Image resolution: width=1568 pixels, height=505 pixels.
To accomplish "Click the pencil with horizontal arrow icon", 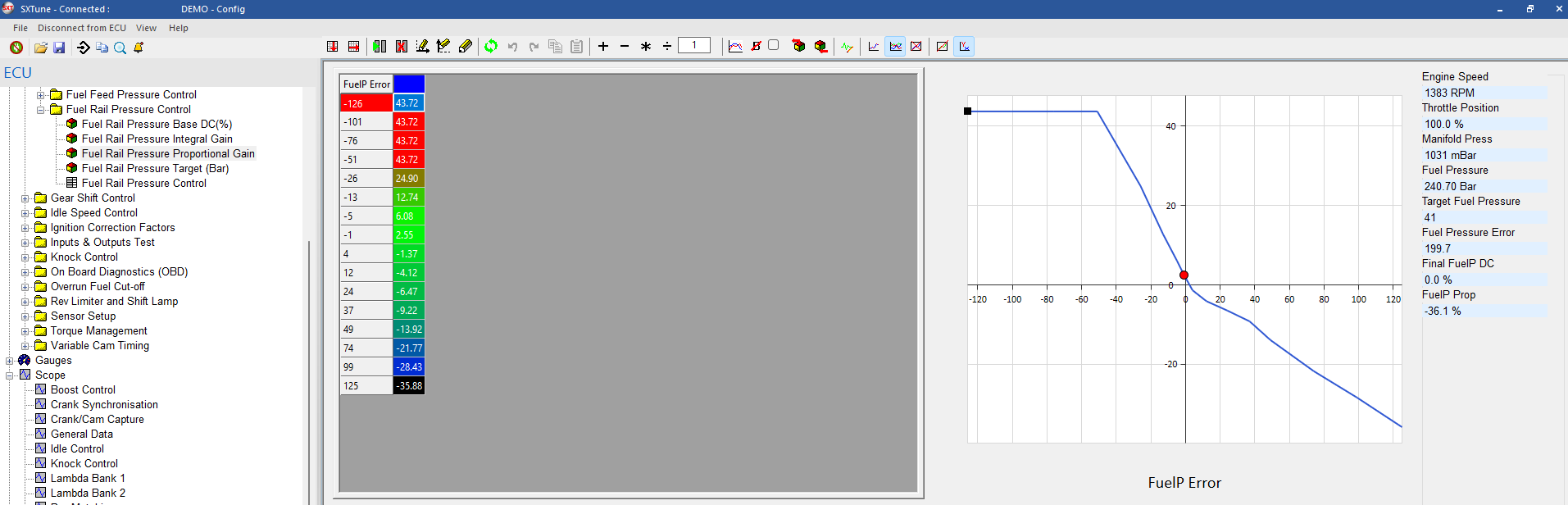I will point(422,47).
